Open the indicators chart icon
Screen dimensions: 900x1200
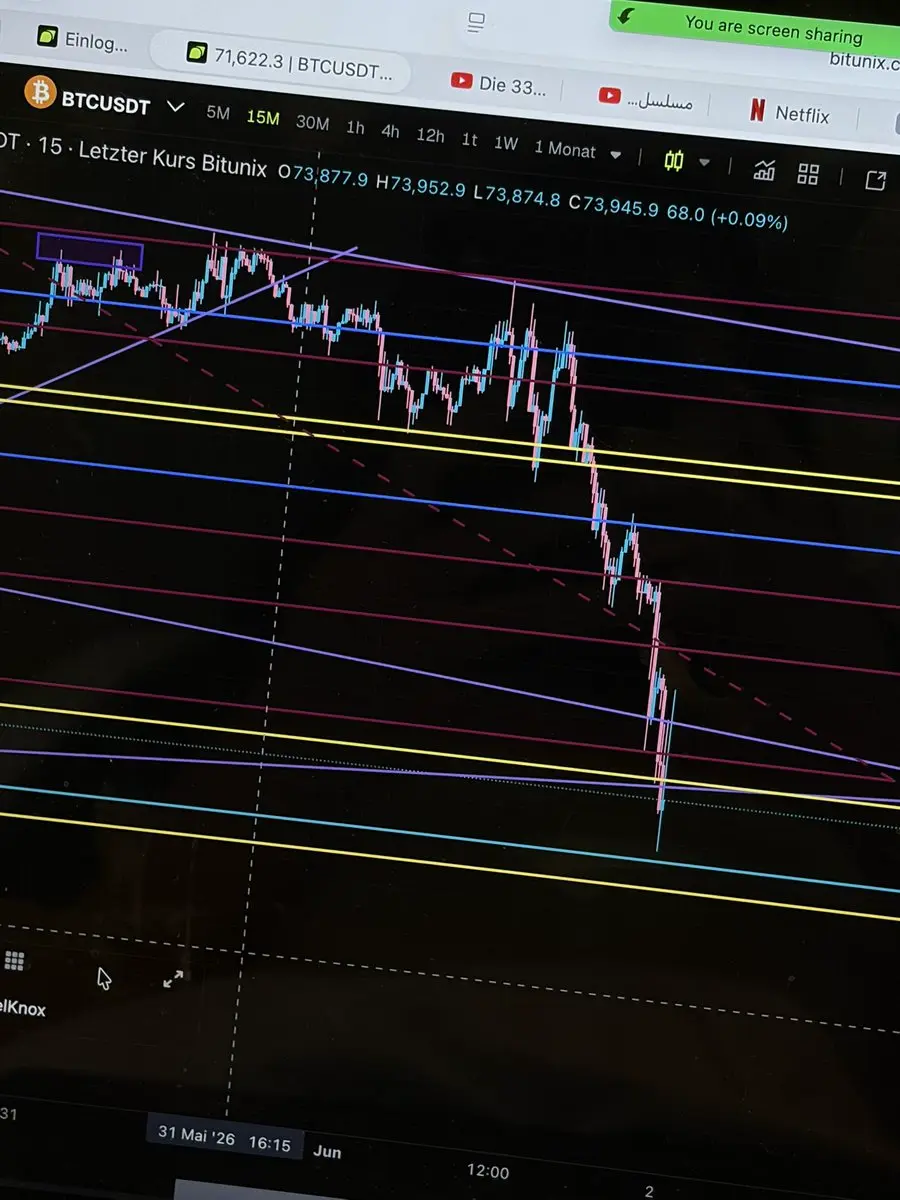765,170
